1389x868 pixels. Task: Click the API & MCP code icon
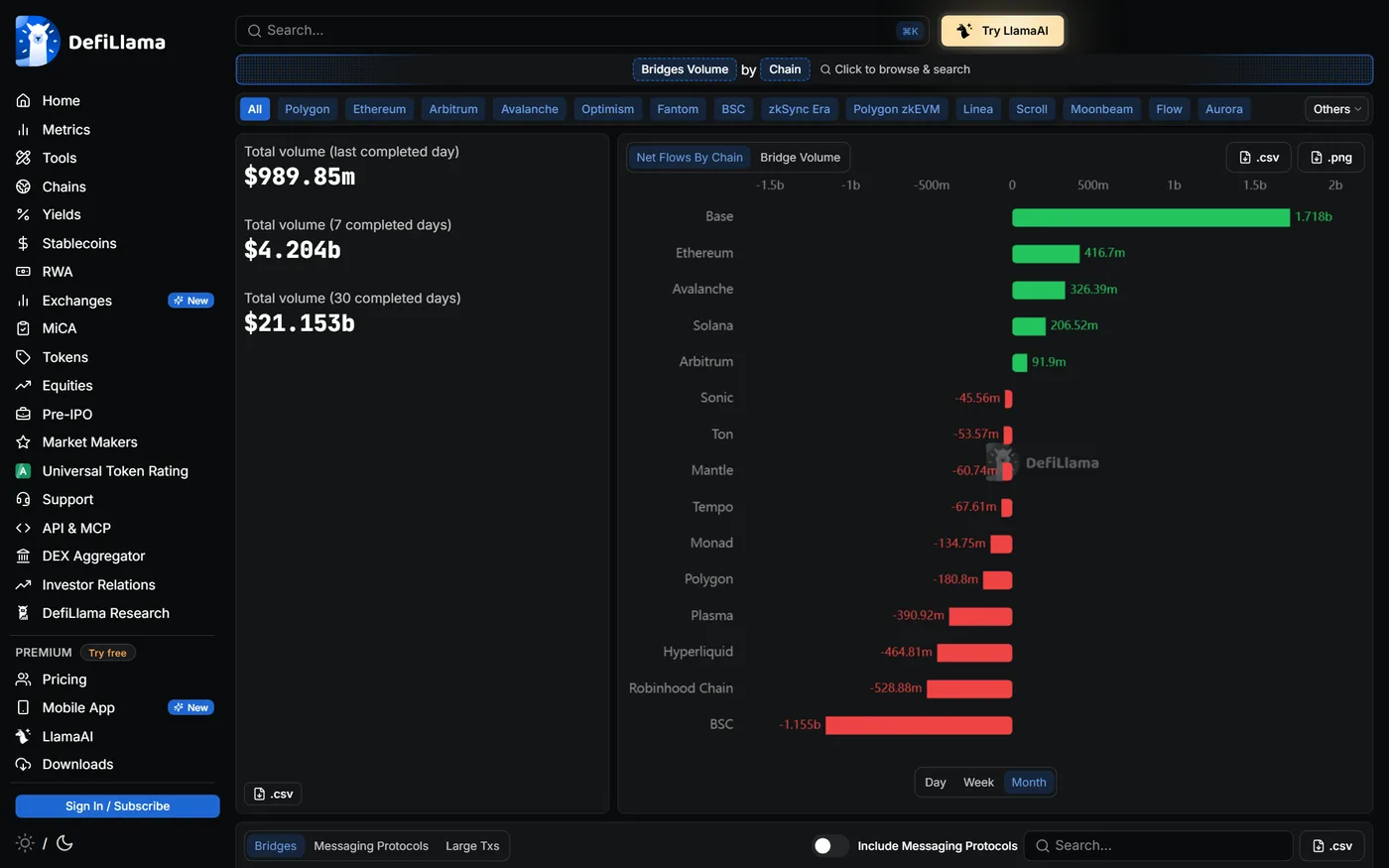[23, 529]
